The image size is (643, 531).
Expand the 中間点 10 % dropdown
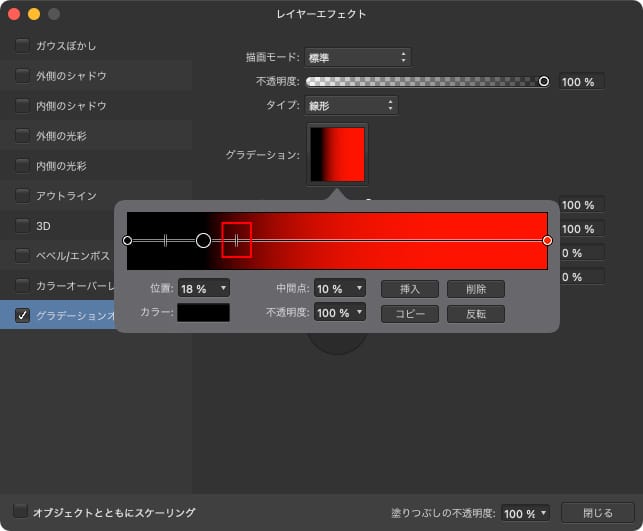[x=340, y=288]
